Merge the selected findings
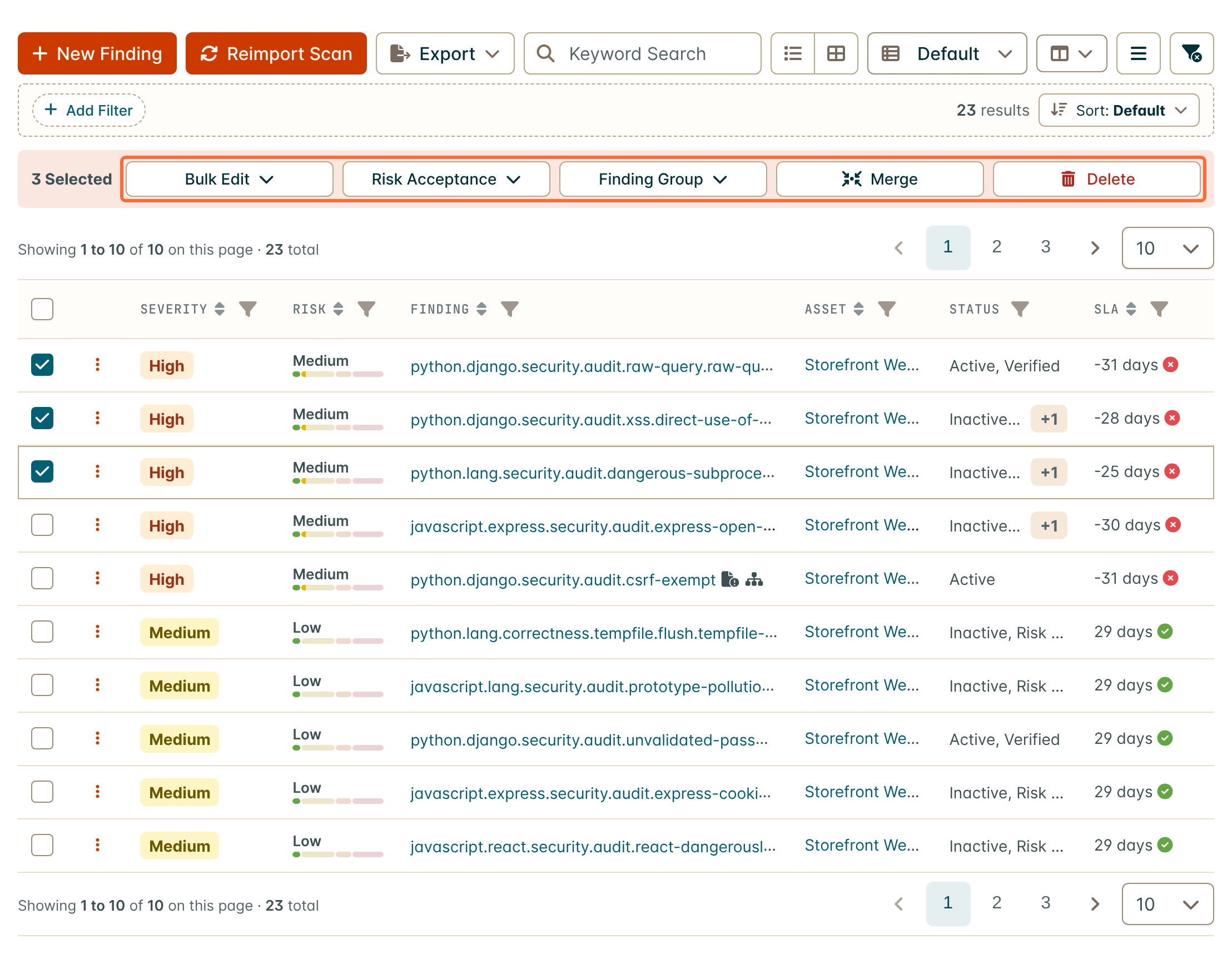1232x954 pixels. (x=880, y=179)
